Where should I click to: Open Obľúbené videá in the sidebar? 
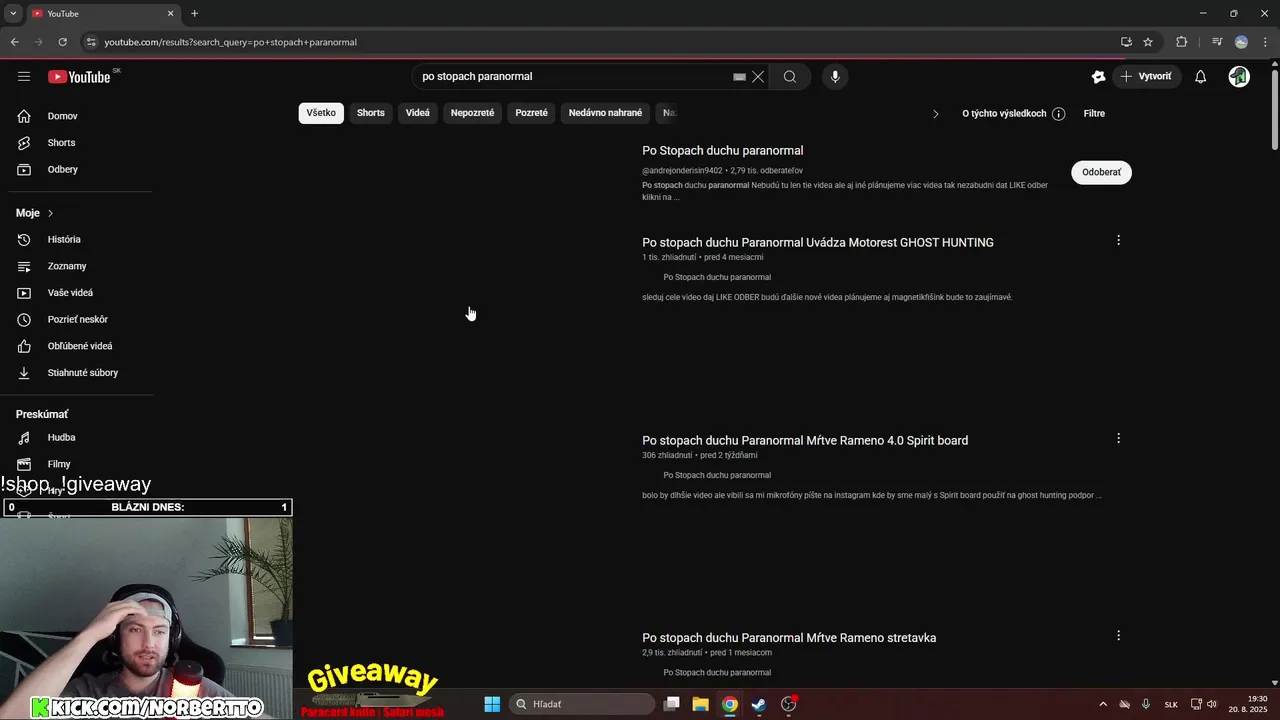[x=80, y=346]
